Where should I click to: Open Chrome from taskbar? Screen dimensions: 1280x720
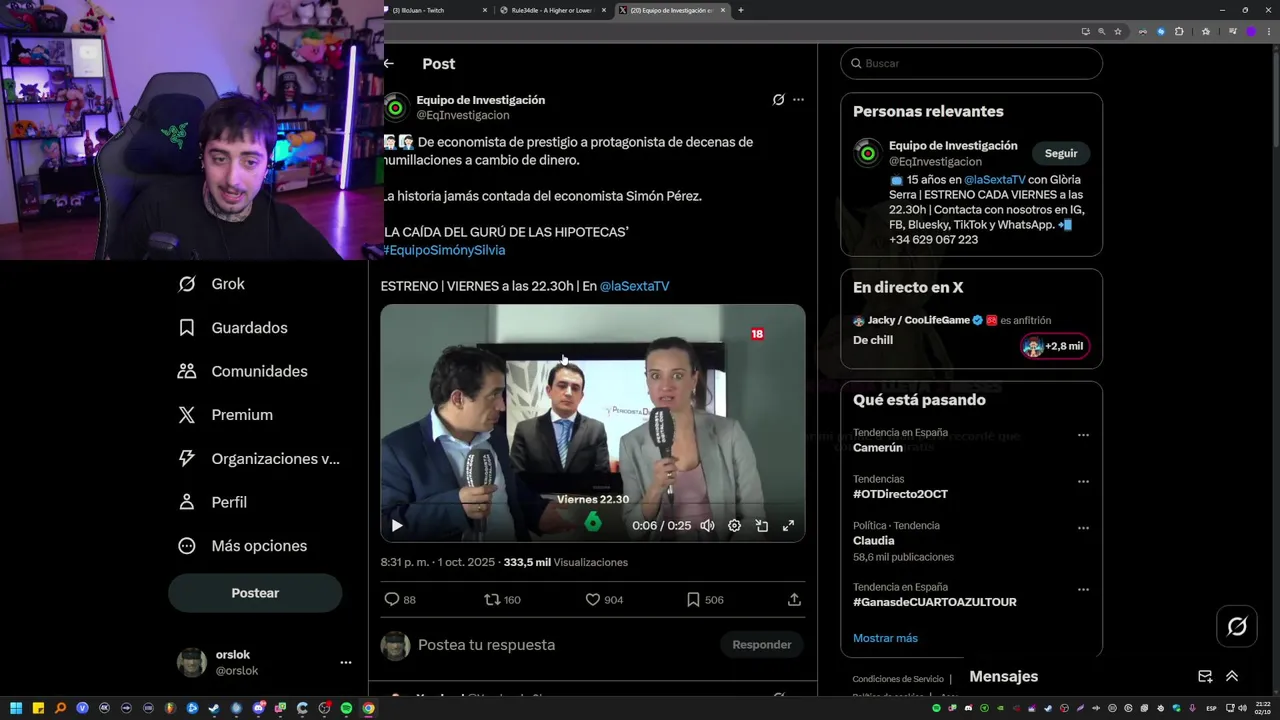[368, 708]
